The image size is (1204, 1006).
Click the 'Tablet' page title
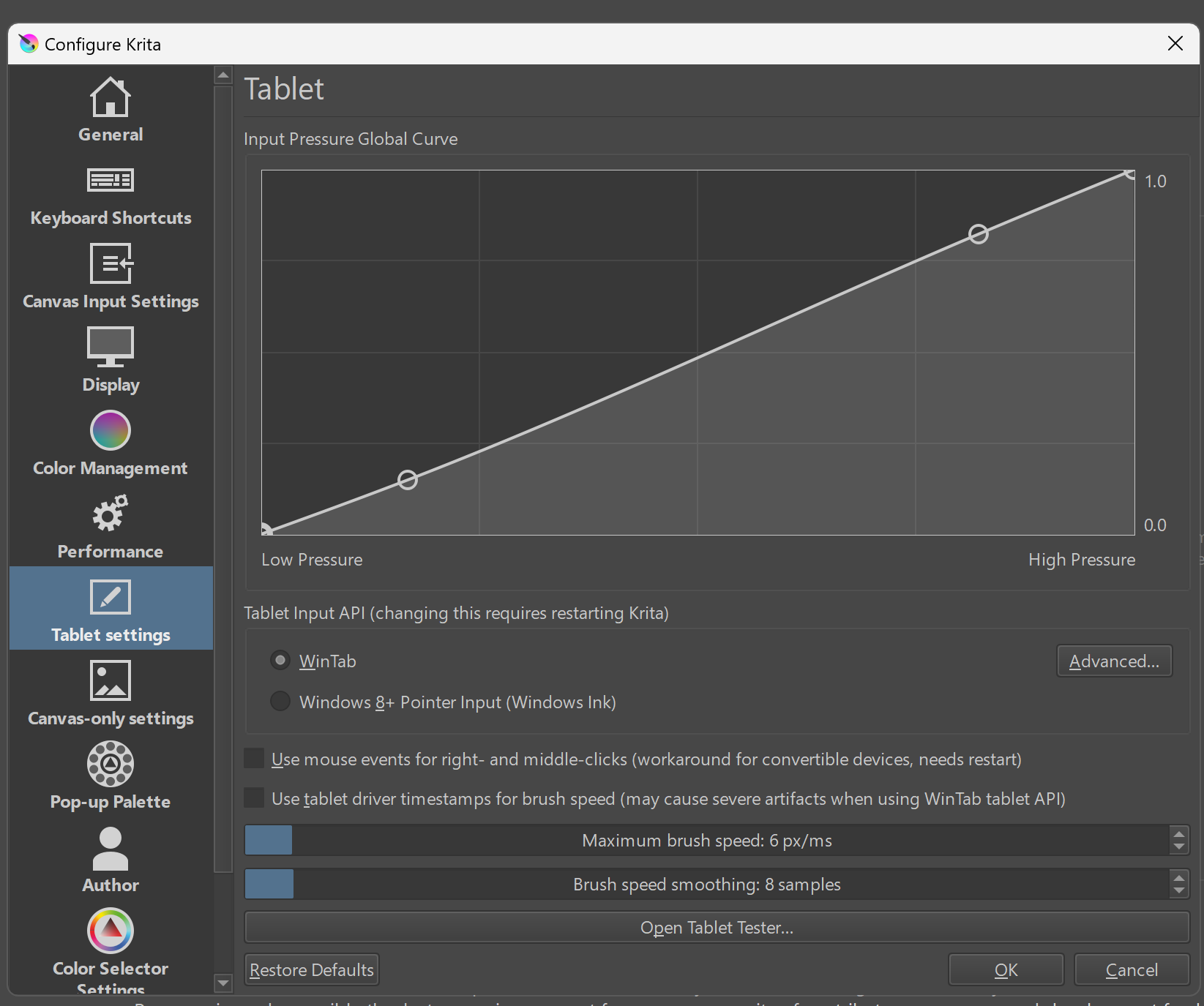(x=284, y=89)
